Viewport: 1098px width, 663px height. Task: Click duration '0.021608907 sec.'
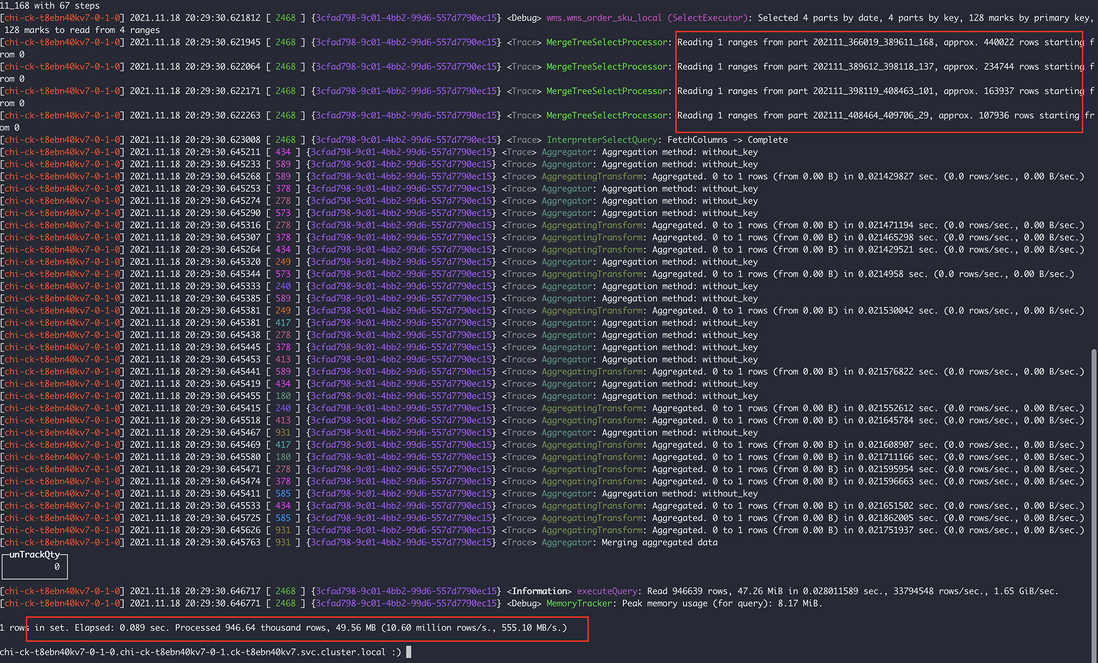[x=896, y=445]
